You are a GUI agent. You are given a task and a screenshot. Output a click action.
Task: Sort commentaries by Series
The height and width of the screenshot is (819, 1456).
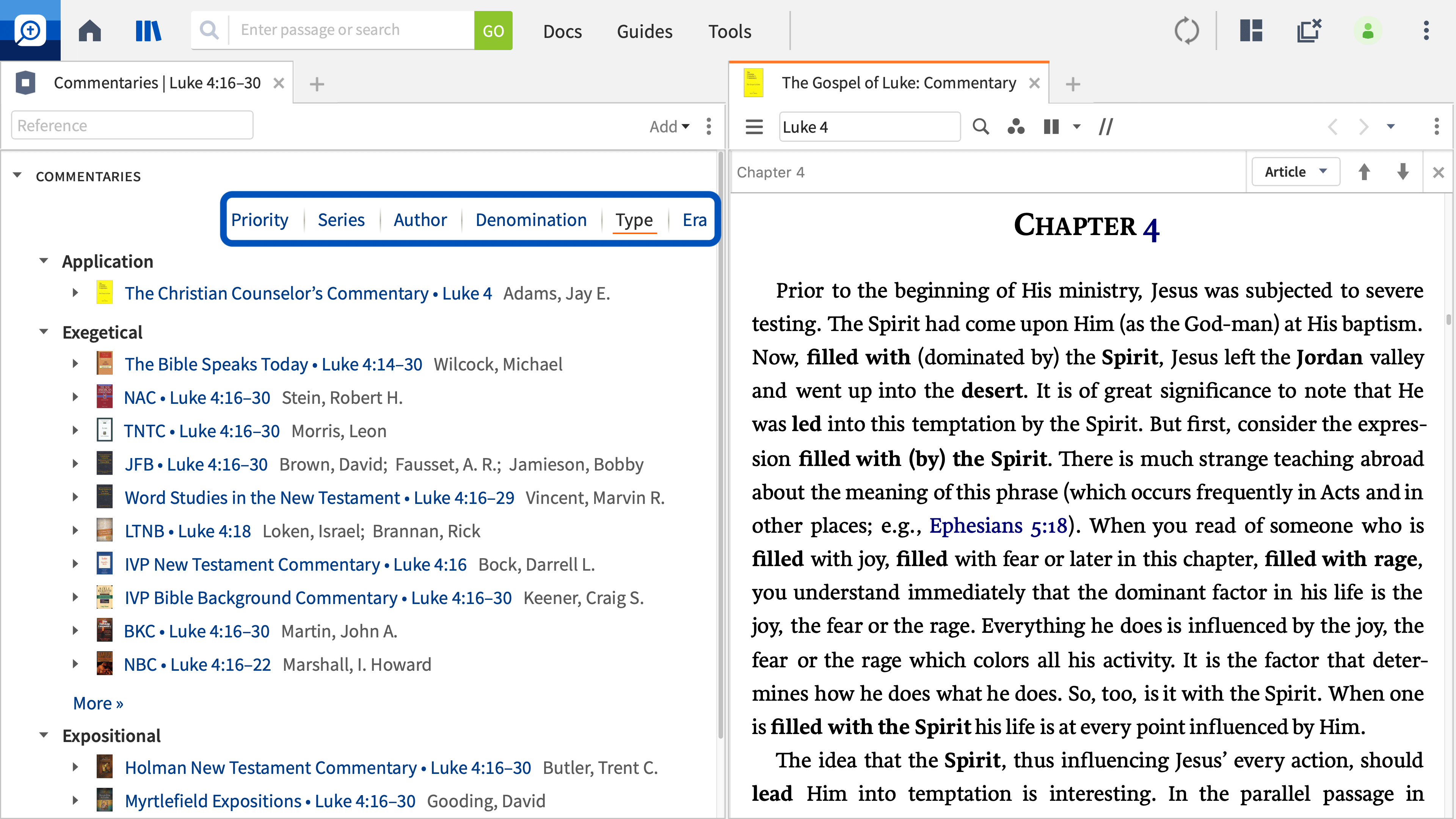pyautogui.click(x=341, y=219)
